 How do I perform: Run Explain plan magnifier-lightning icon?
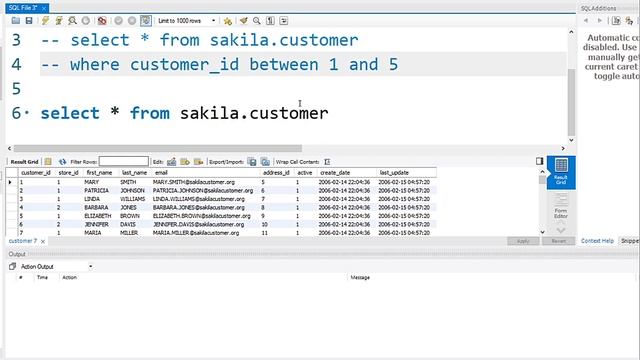72,20
